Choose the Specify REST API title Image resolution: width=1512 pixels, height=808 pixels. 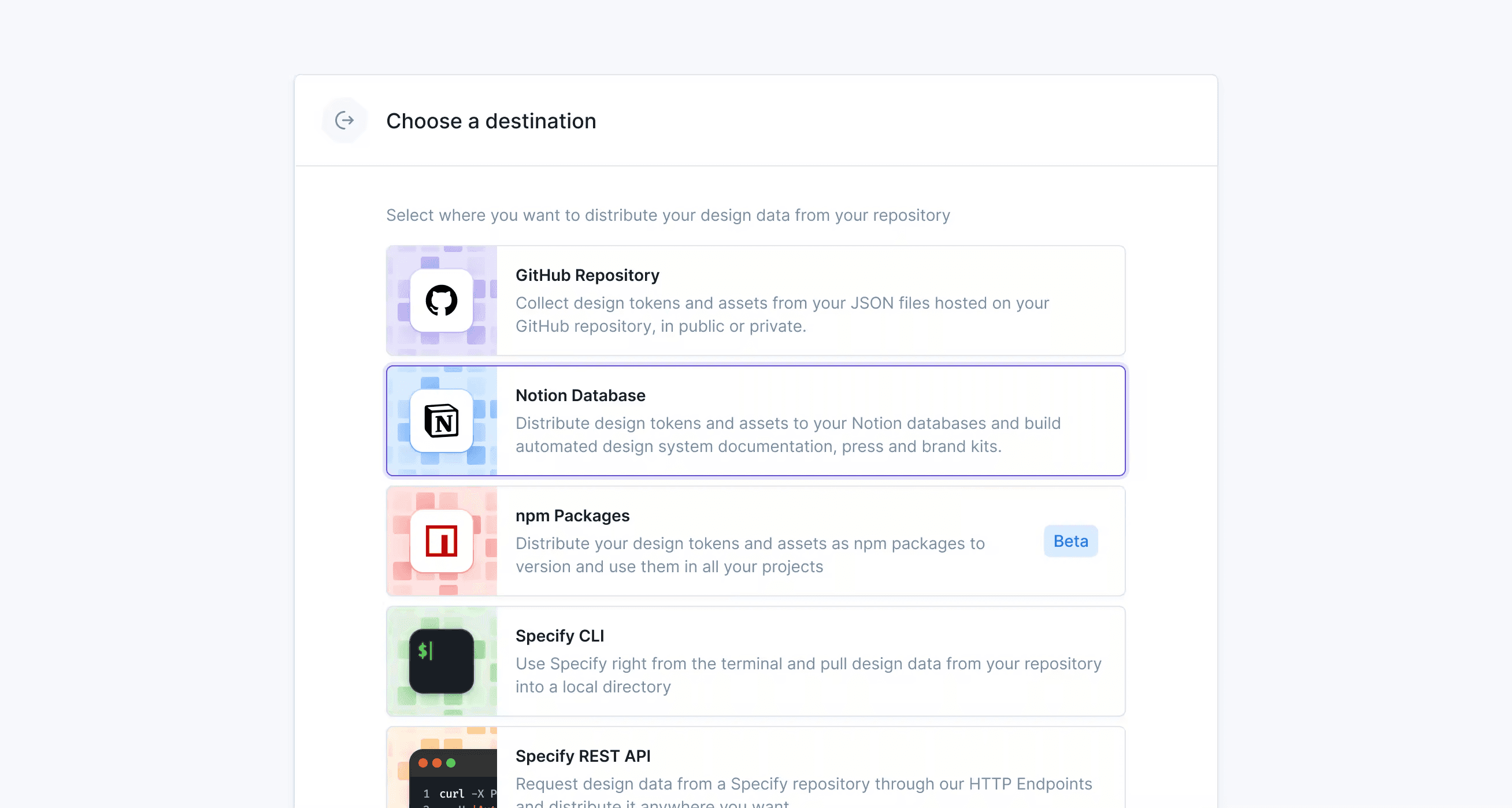click(x=583, y=757)
